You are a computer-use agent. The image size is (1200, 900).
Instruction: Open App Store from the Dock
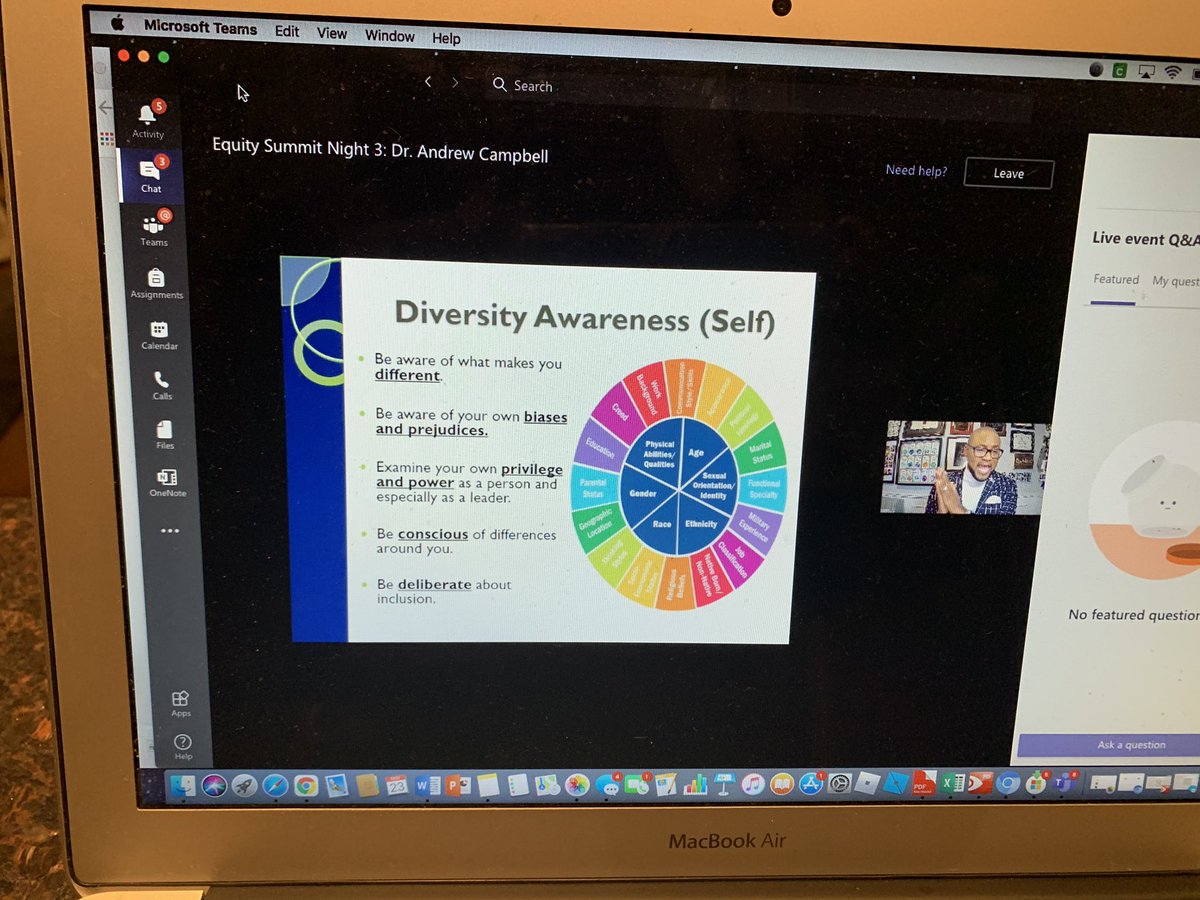coord(811,783)
